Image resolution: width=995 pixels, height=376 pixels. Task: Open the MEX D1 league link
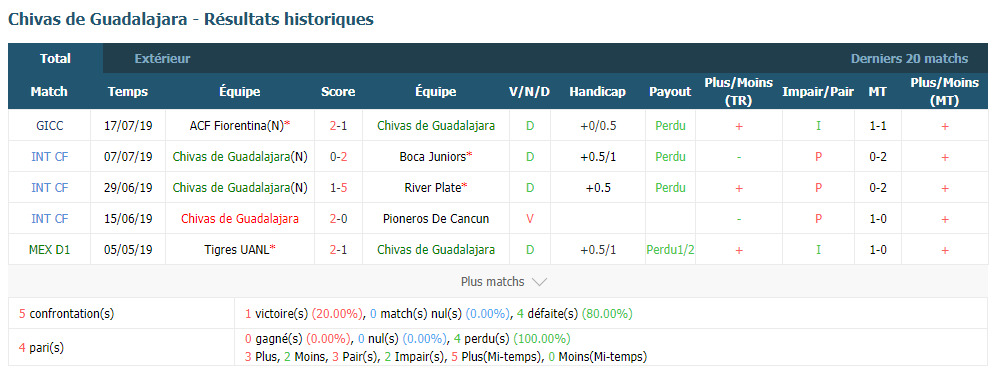pos(49,250)
